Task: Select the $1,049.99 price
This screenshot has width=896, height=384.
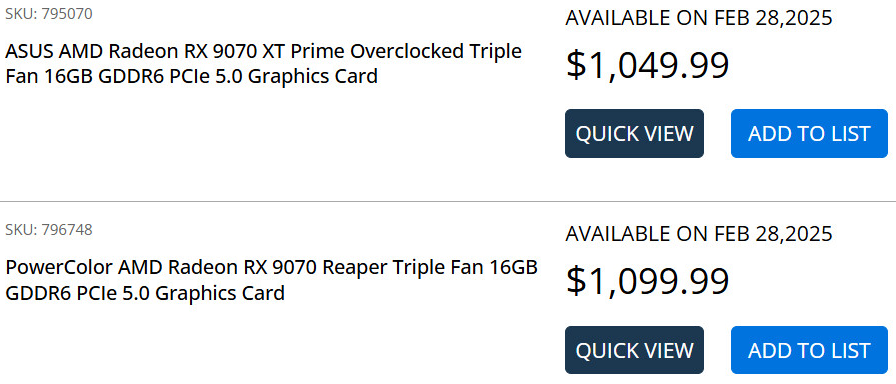Action: 647,65
